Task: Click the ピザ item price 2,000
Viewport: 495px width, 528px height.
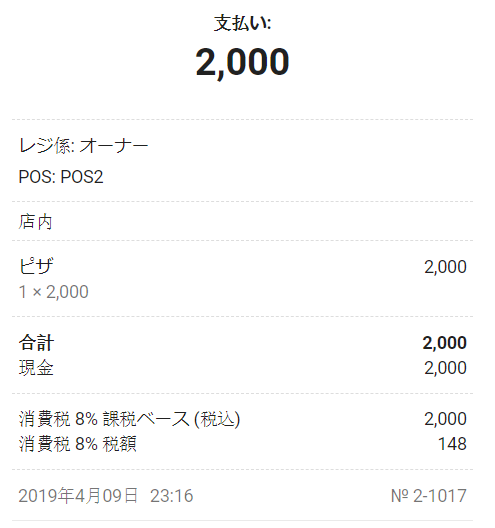Action: click(445, 267)
